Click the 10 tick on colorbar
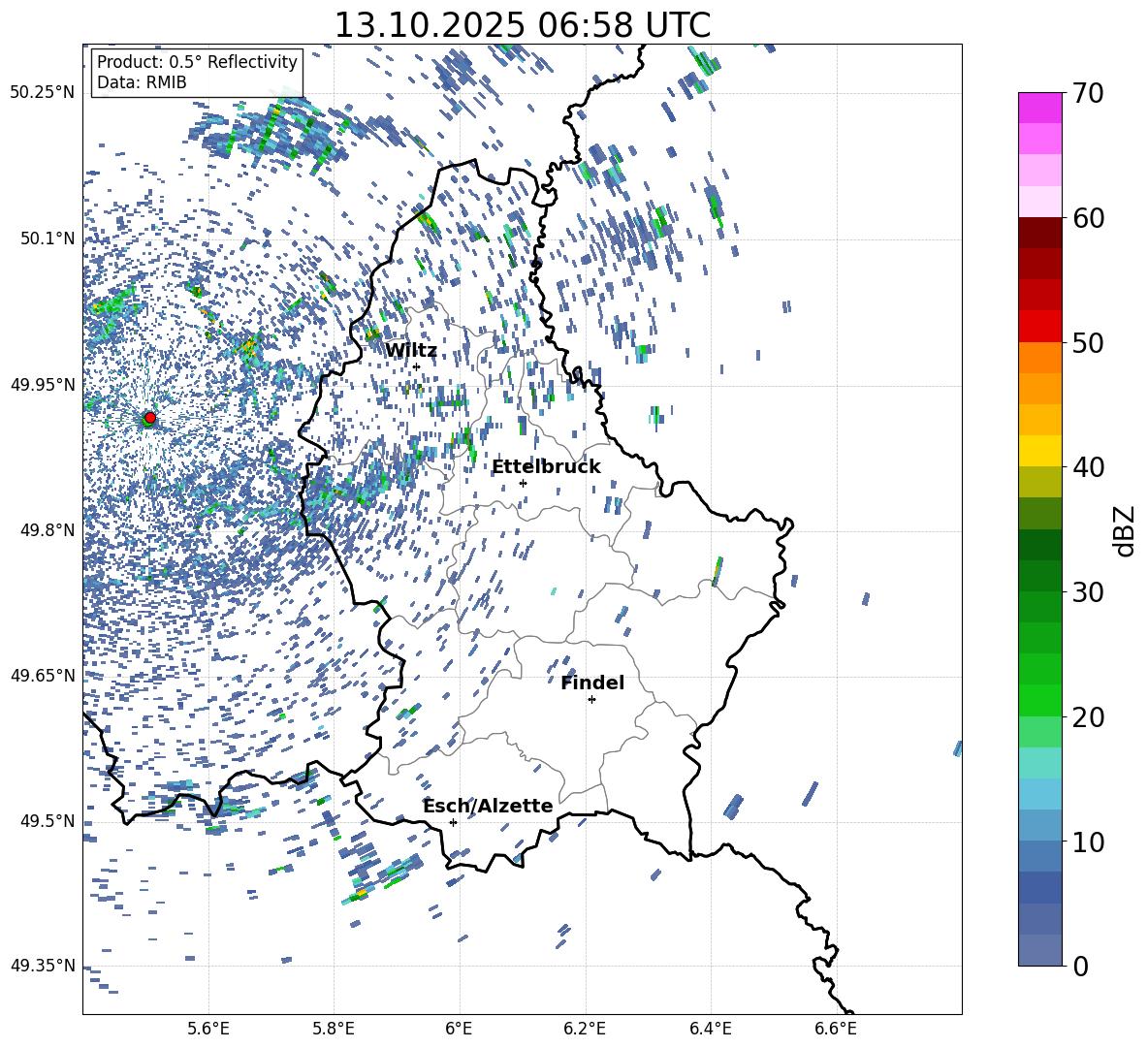This screenshot has width=1148, height=1048. pos(1088,842)
